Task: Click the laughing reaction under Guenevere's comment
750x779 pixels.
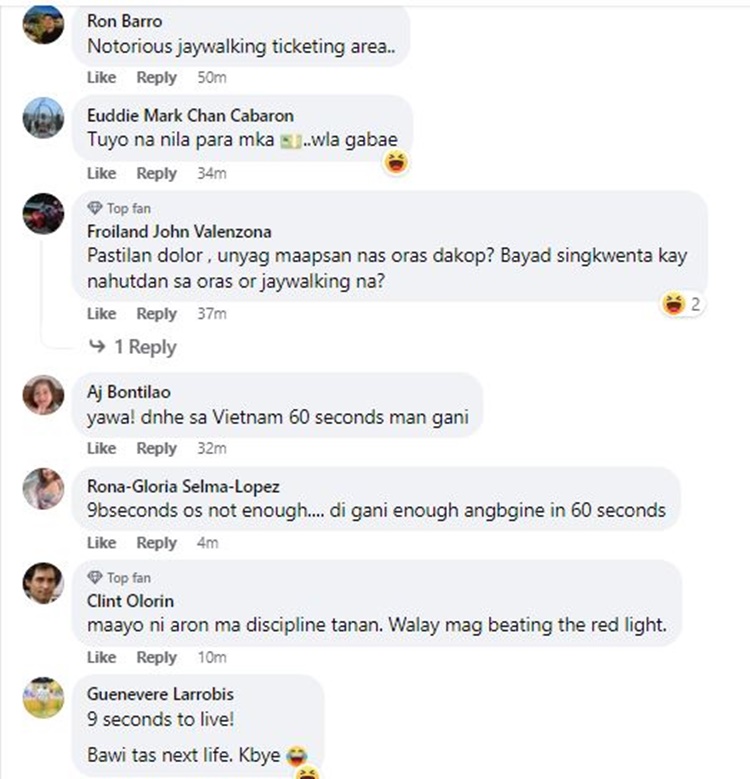Action: [x=308, y=773]
